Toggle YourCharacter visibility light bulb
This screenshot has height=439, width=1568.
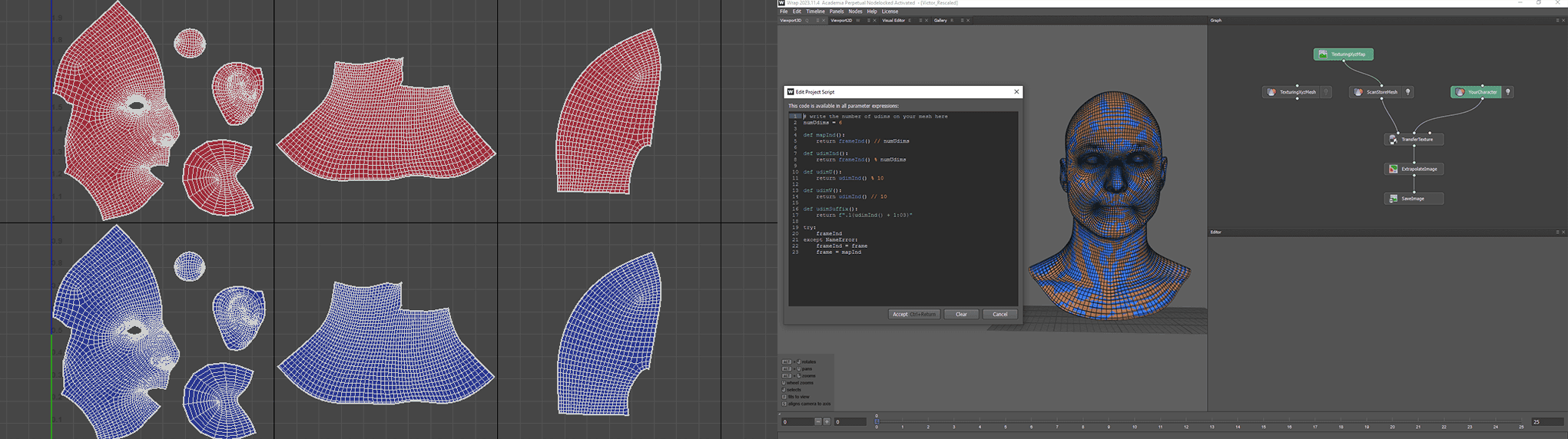coord(1508,92)
